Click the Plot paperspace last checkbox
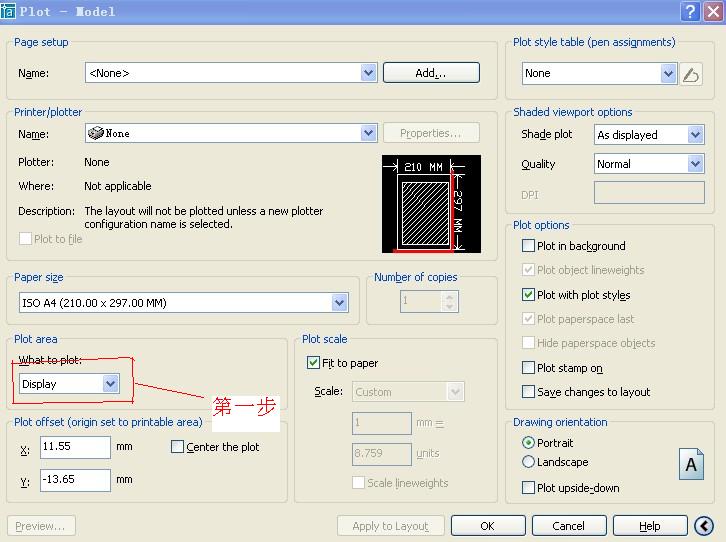This screenshot has width=726, height=542. coord(528,319)
